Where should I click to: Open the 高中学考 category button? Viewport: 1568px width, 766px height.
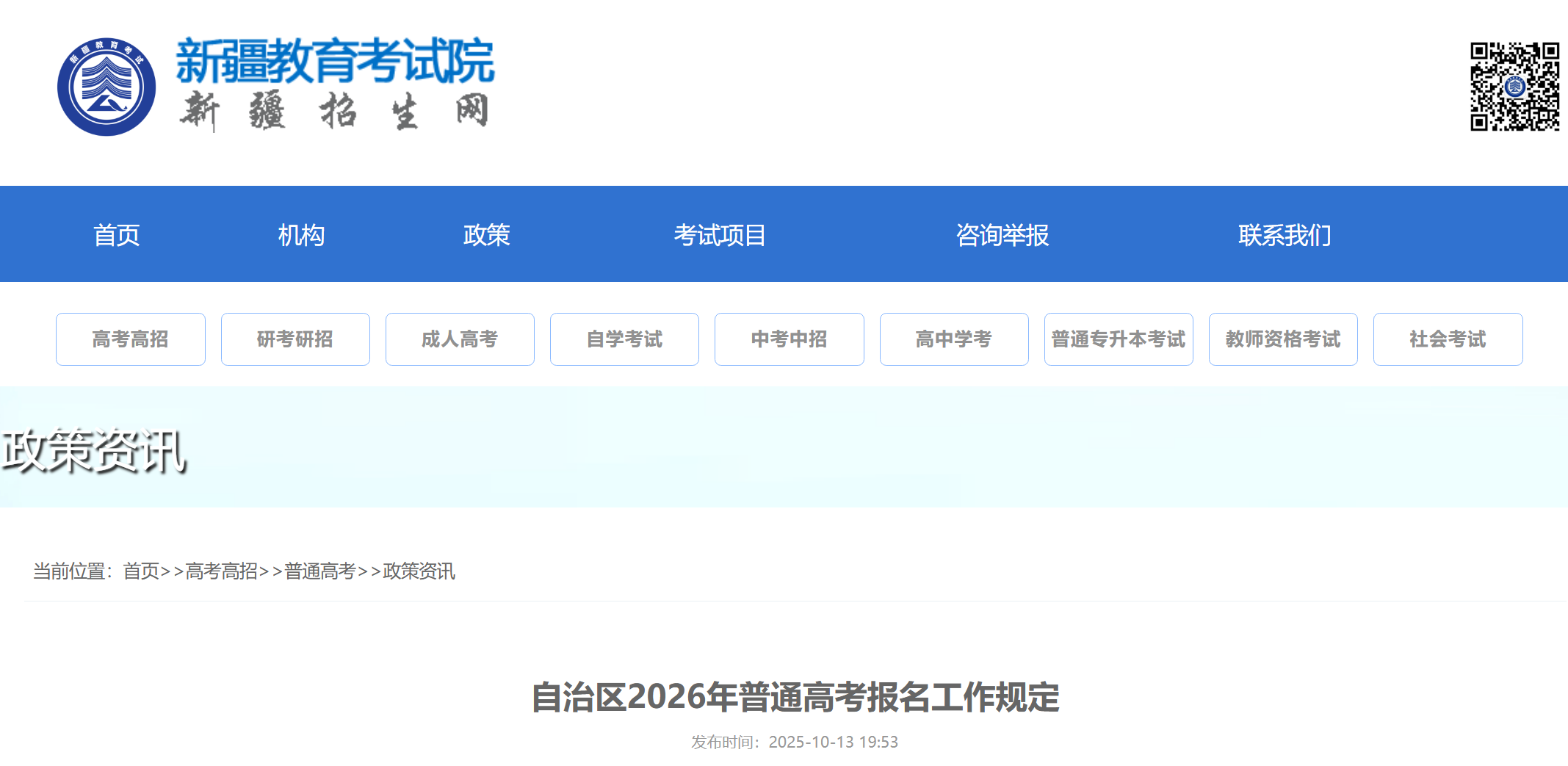click(954, 339)
